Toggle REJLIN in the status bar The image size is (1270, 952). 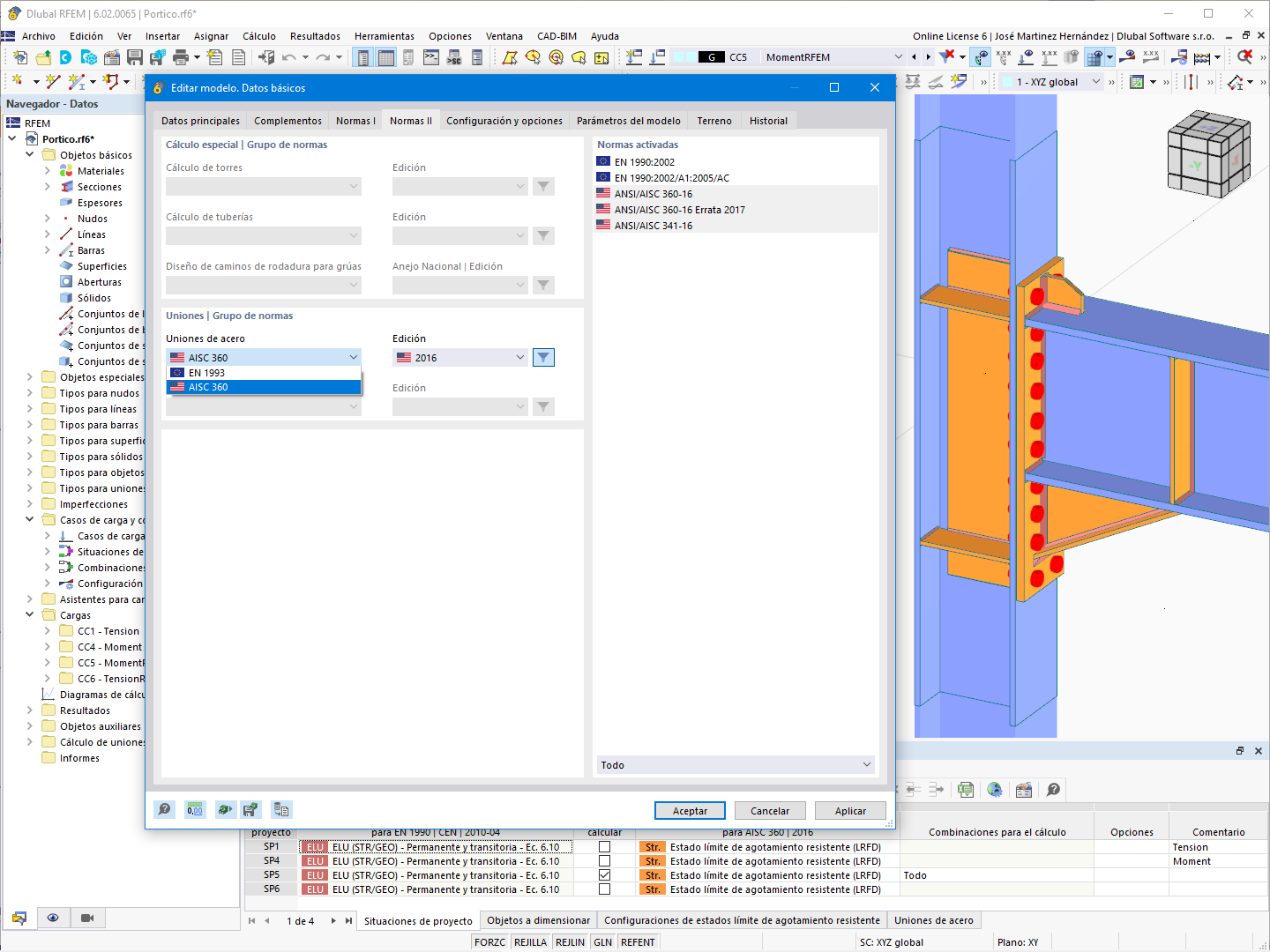pyautogui.click(x=570, y=942)
